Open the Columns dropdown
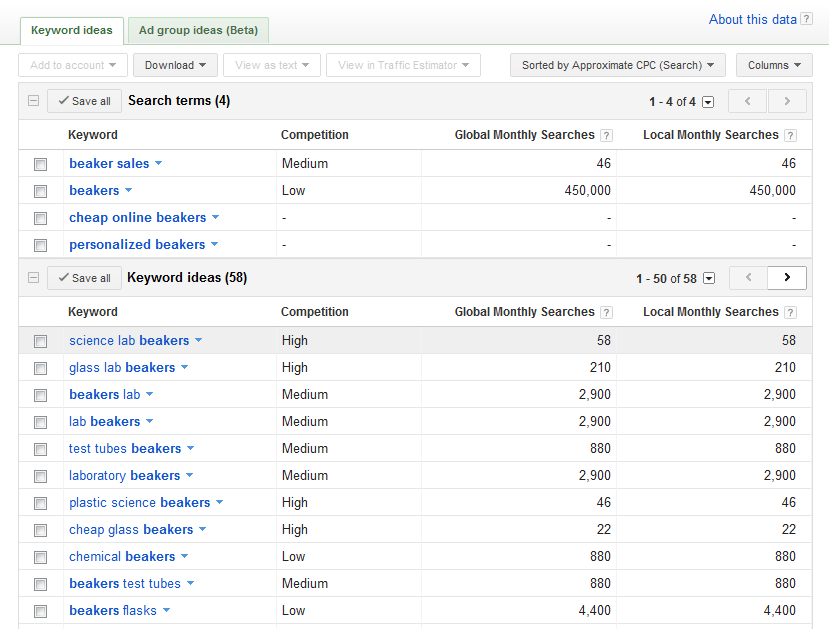The image size is (829, 629). coord(774,65)
